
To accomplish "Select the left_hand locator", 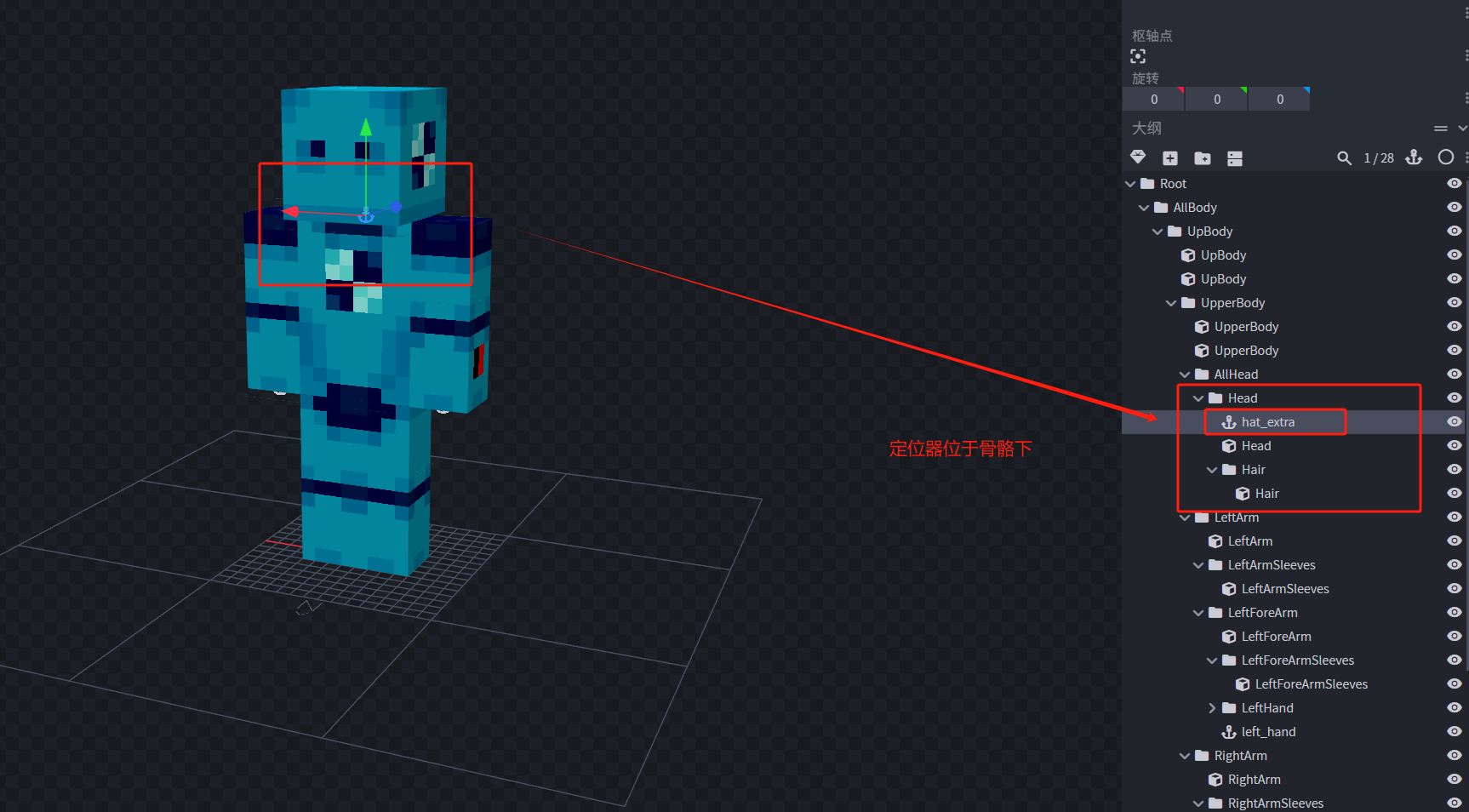I will [x=1268, y=732].
